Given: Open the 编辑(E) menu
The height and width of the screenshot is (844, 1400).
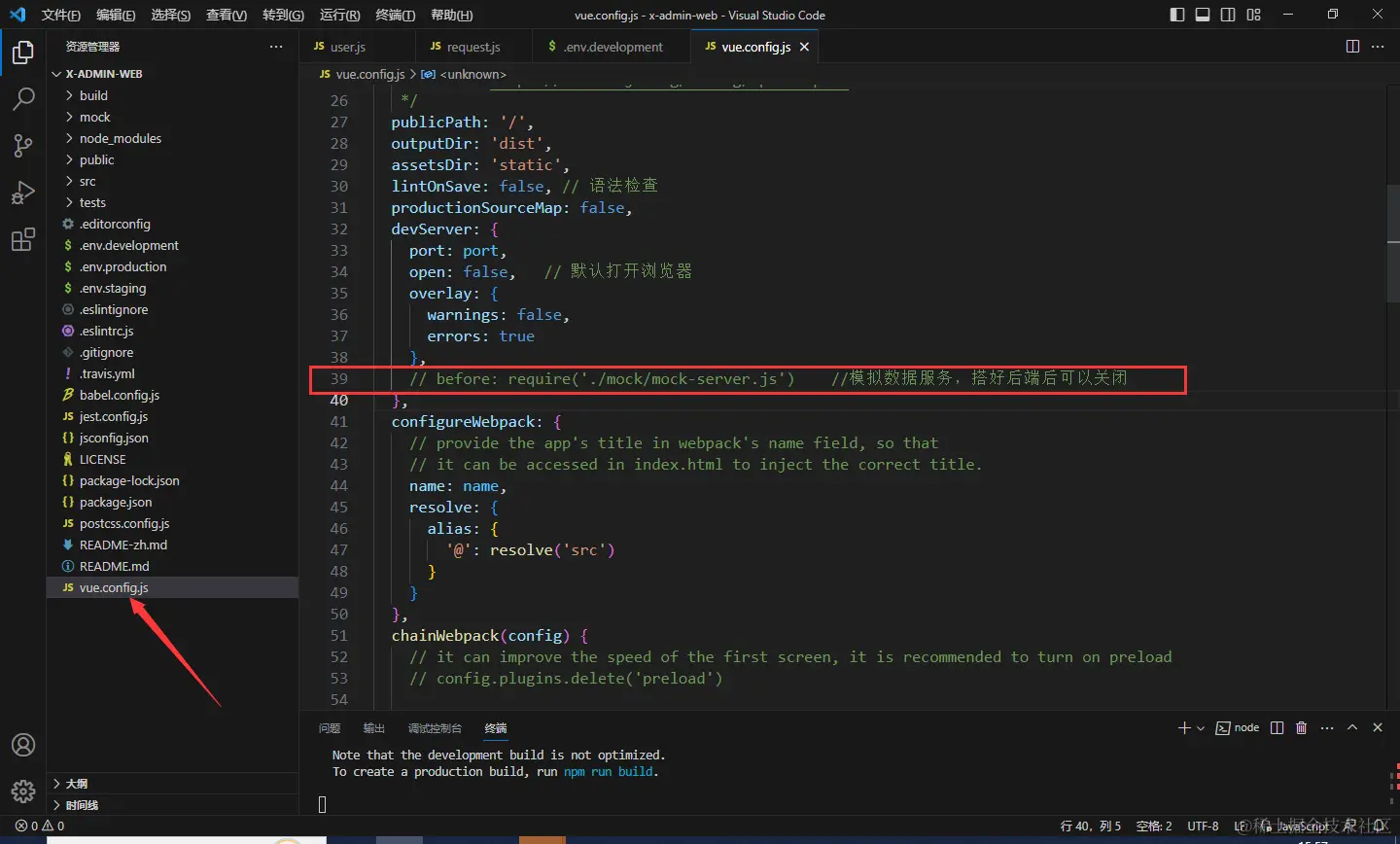Looking at the screenshot, I should point(116,15).
